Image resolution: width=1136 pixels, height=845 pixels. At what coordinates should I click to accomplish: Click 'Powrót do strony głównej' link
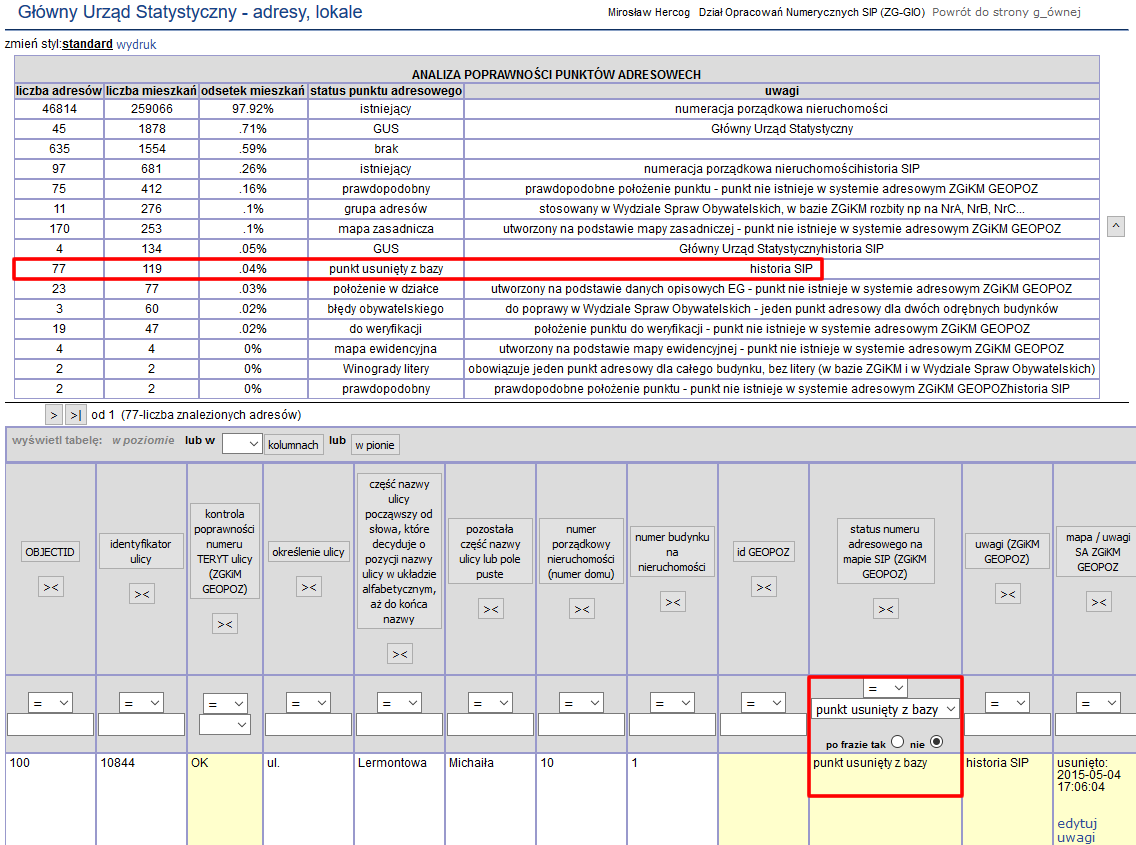1006,13
